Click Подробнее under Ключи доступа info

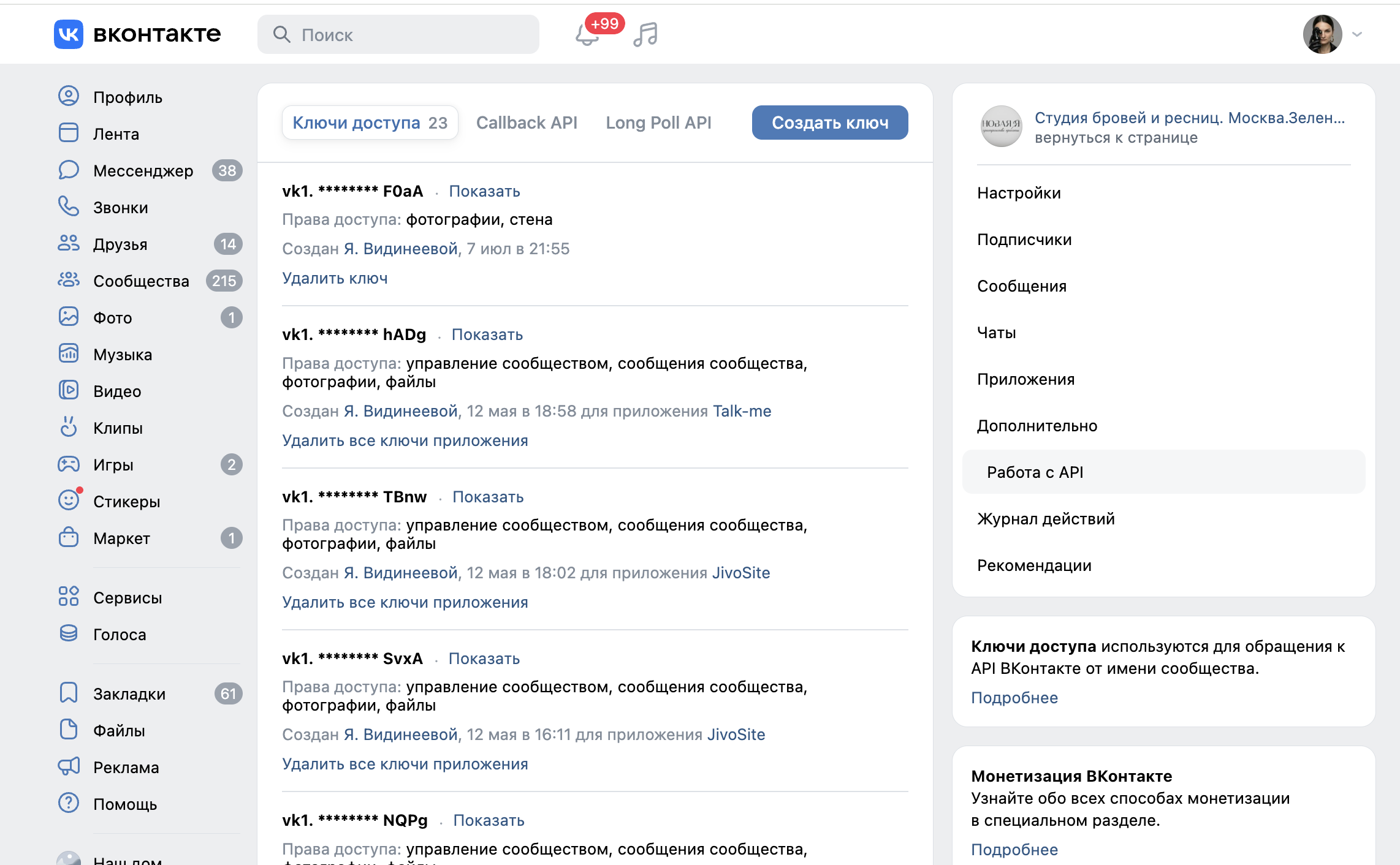[x=1014, y=698]
